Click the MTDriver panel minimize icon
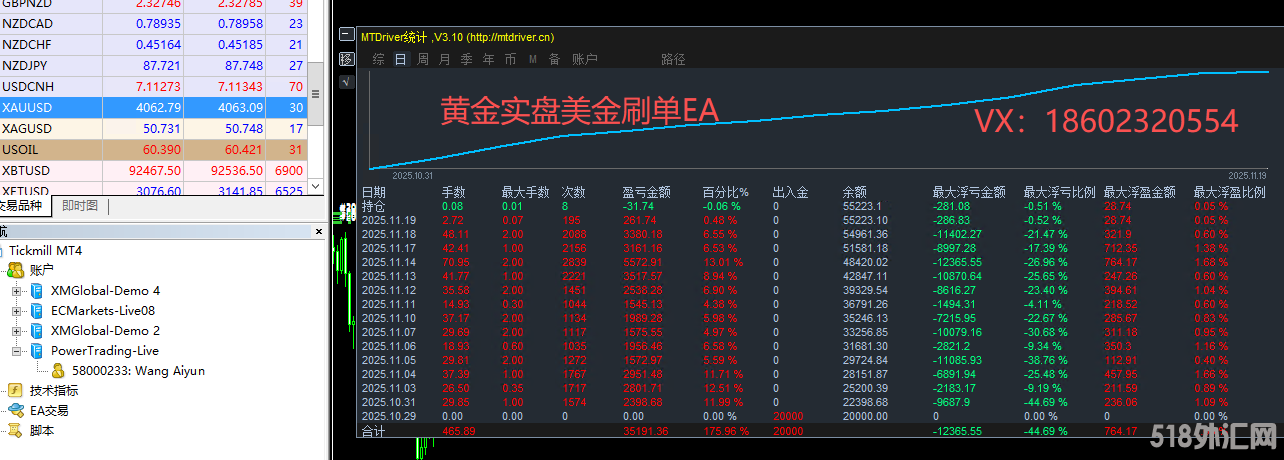Viewport: 1284px width, 460px height. click(x=346, y=36)
